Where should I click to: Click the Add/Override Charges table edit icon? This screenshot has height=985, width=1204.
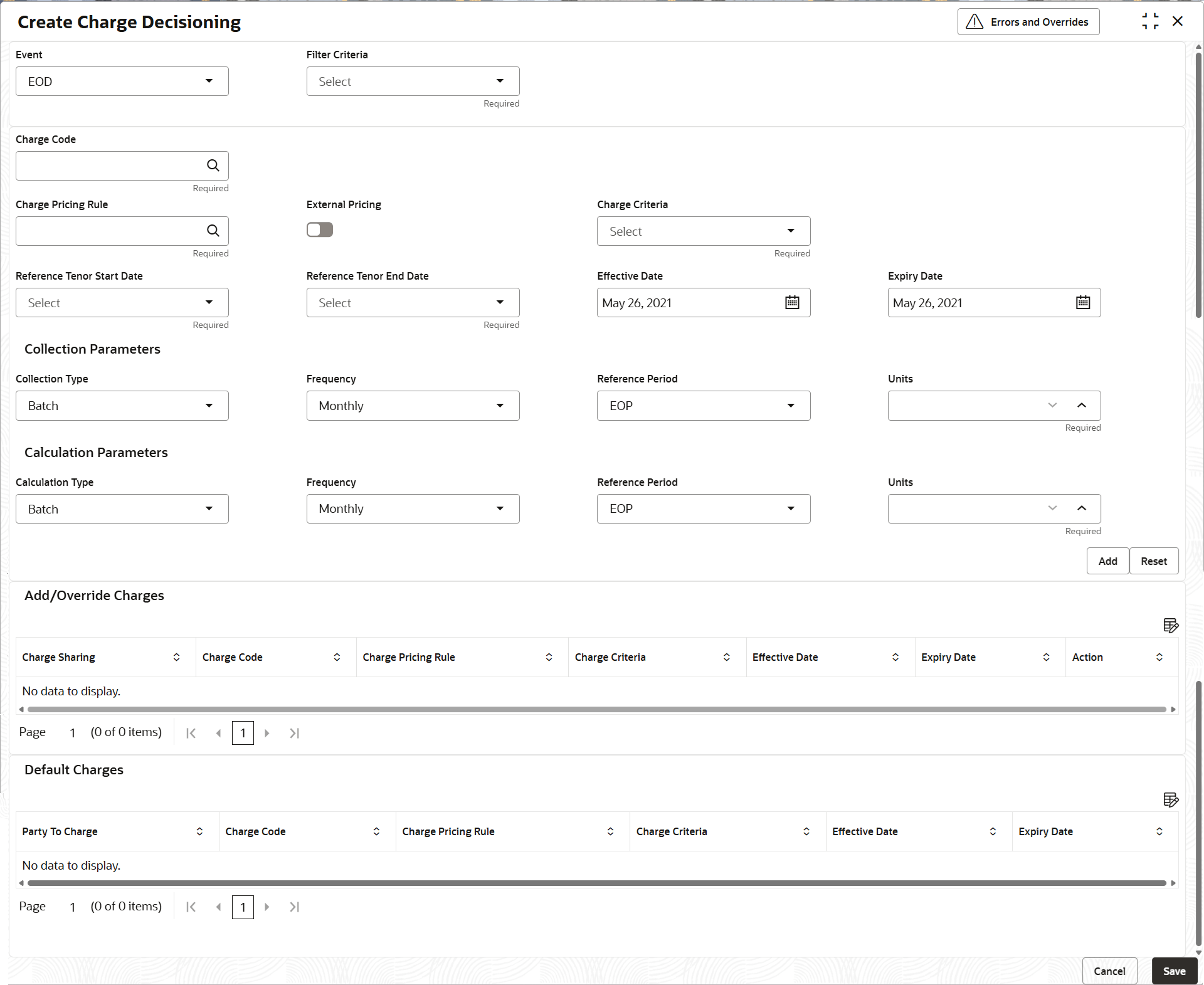click(1170, 625)
